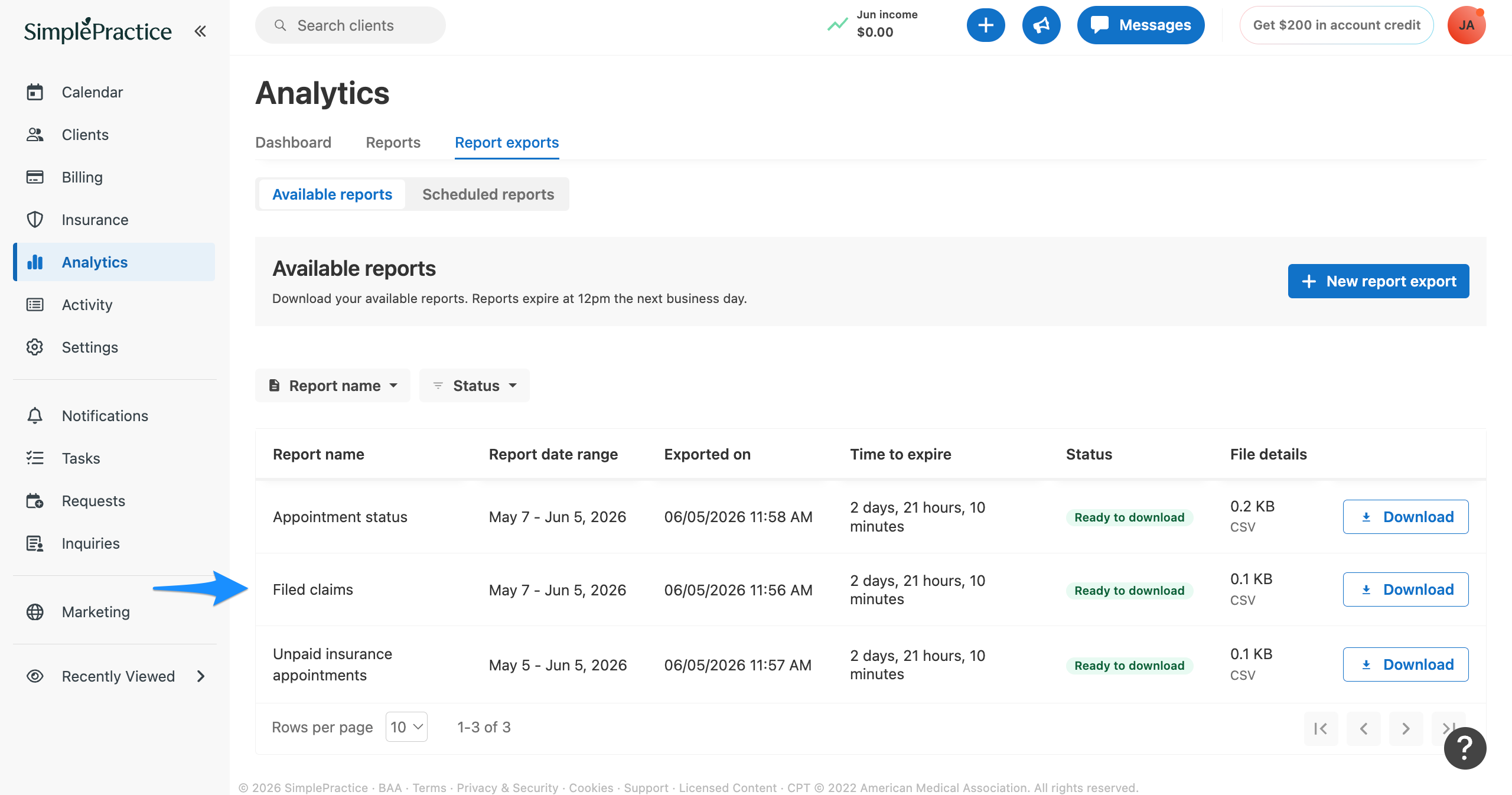Click the Time to expire column header
The height and width of the screenshot is (795, 1512).
pyautogui.click(x=901, y=454)
